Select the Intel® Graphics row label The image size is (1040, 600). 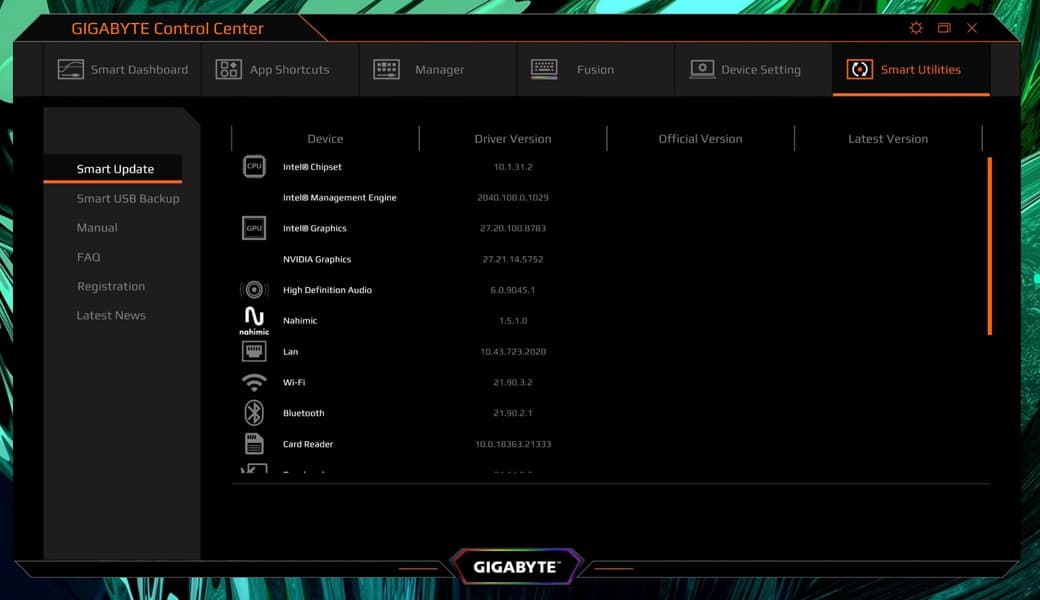314,228
